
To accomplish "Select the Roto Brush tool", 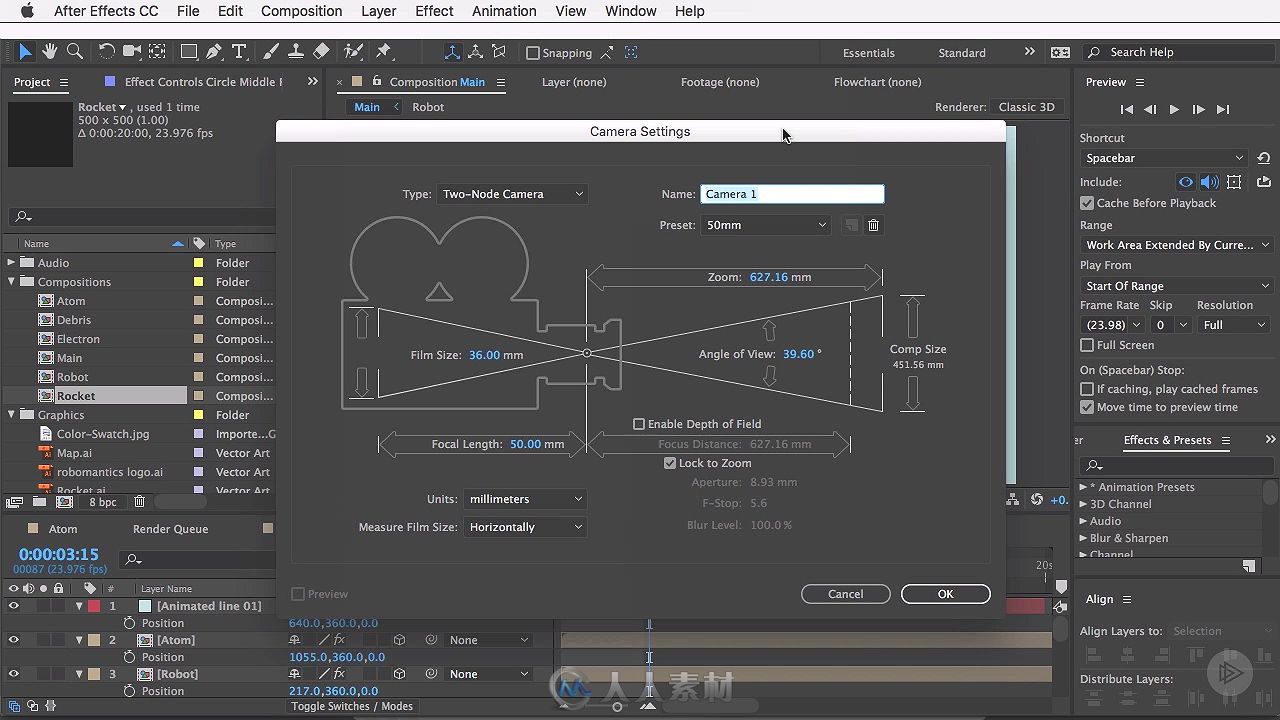I will [x=353, y=52].
